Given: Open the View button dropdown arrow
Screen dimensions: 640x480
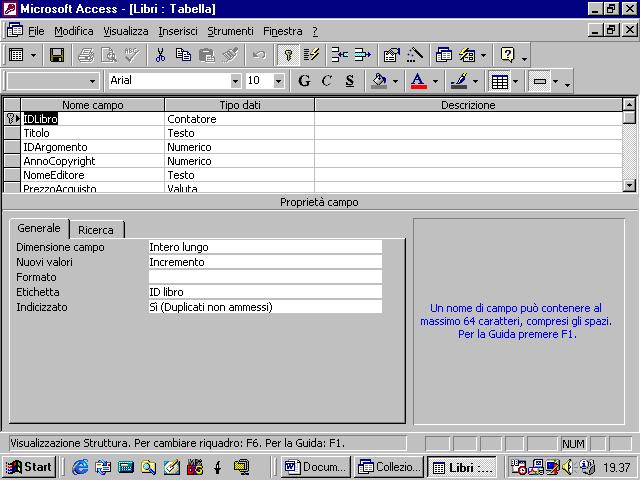Looking at the screenshot, I should point(33,55).
